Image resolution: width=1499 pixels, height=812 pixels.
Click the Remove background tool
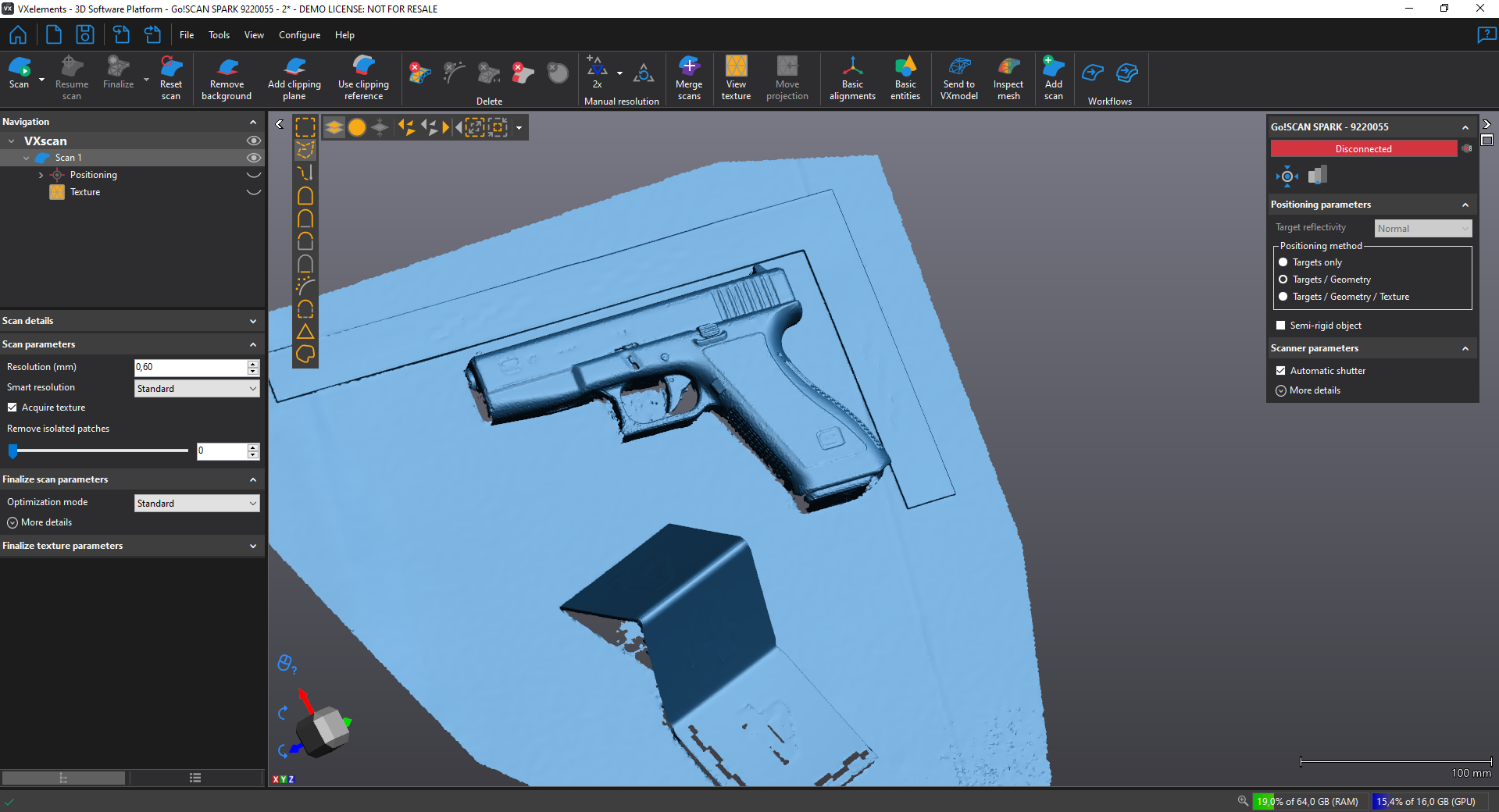coord(227,78)
